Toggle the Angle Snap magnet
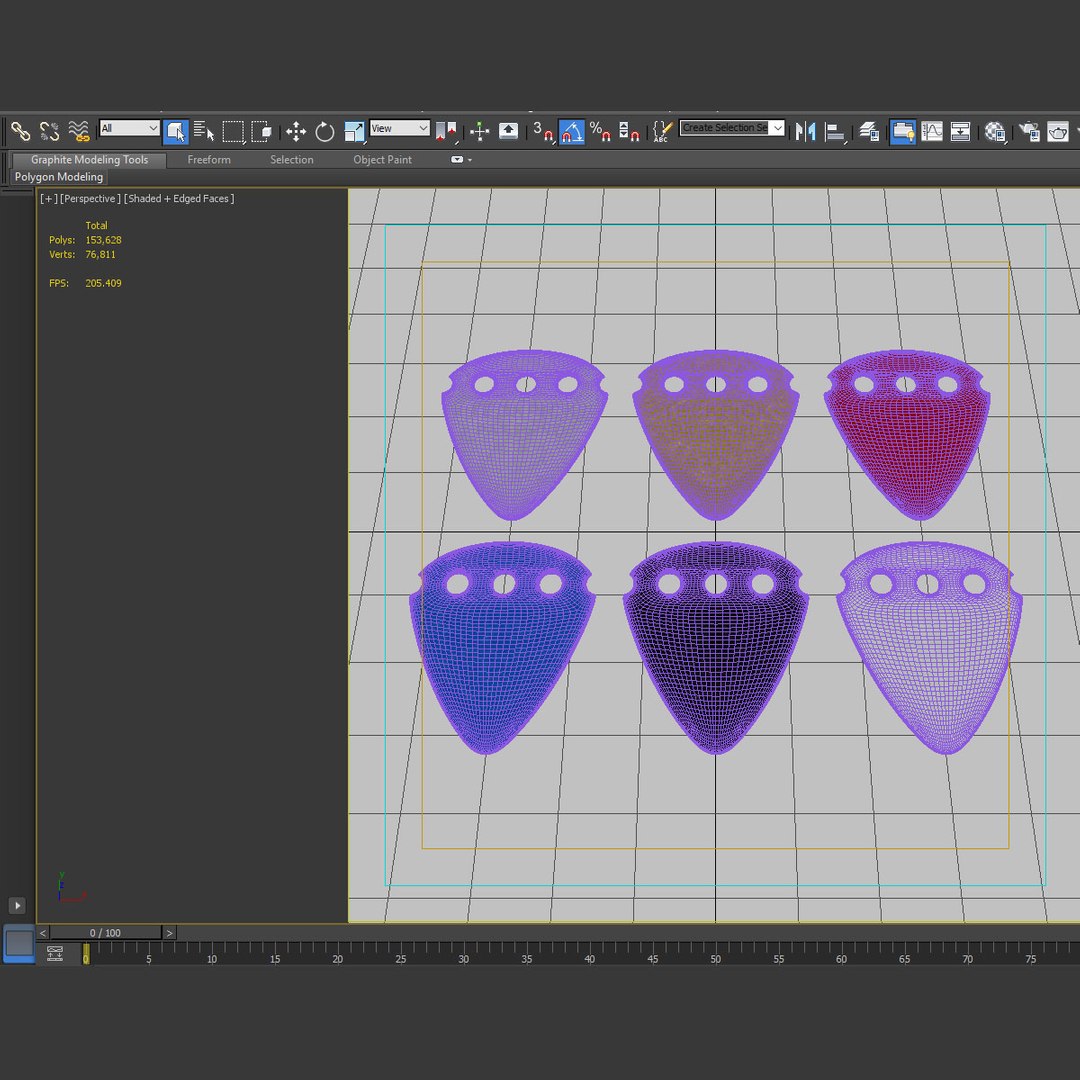 tap(572, 131)
